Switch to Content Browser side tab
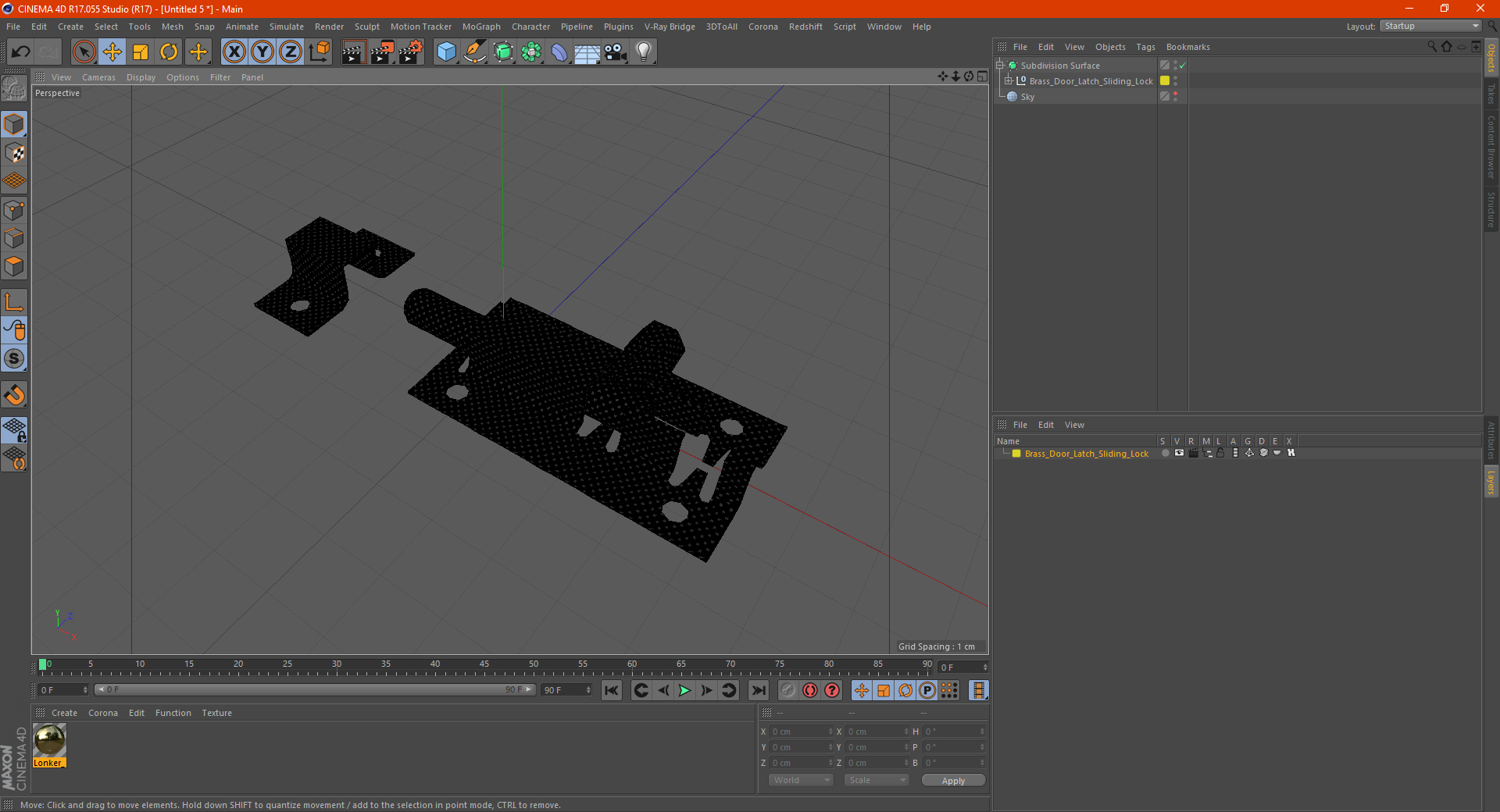Screen dimensions: 1500x812 pyautogui.click(x=1491, y=147)
